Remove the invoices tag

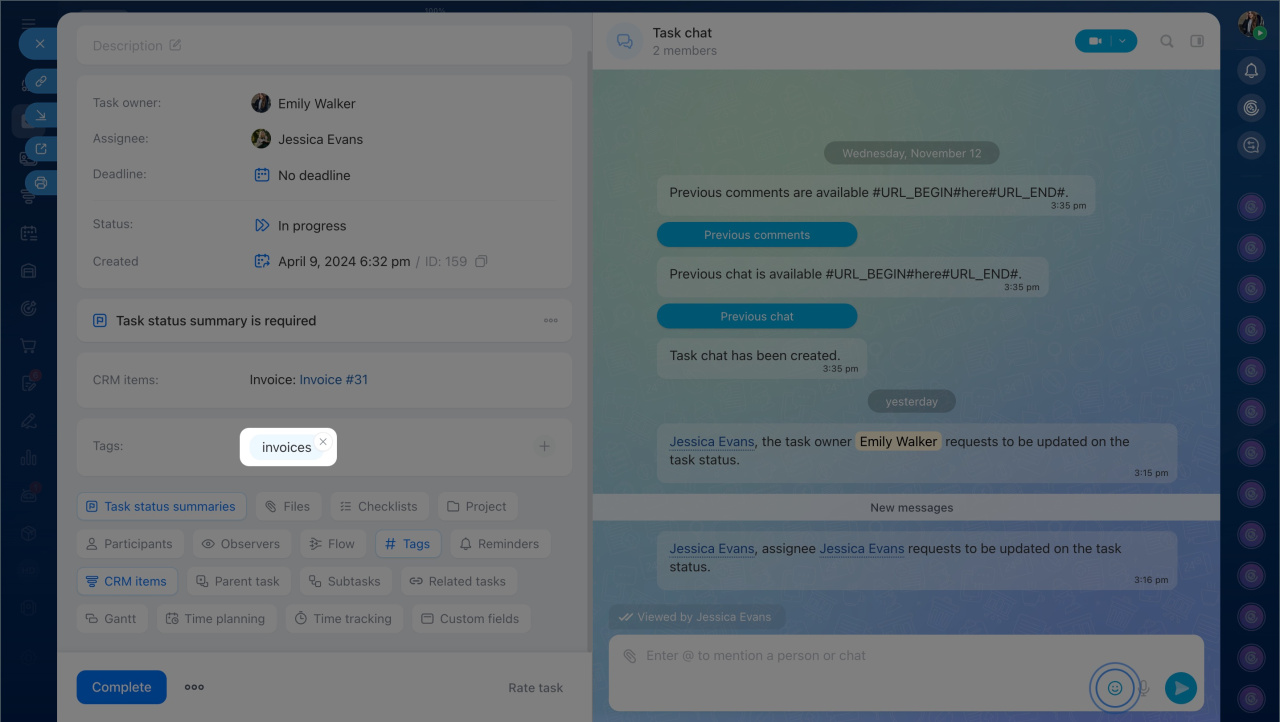pos(323,441)
